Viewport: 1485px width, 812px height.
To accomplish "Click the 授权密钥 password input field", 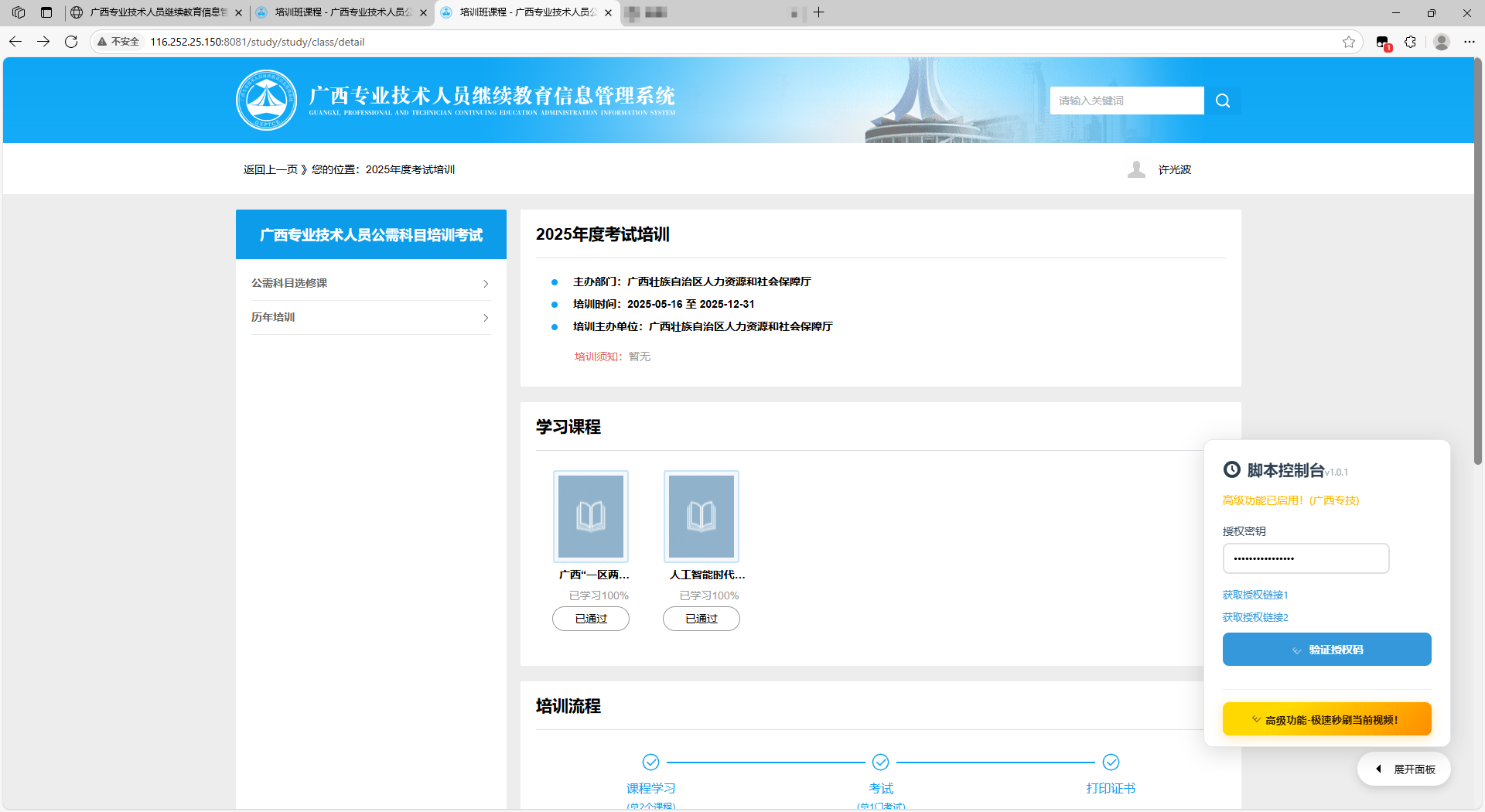I will (1306, 558).
